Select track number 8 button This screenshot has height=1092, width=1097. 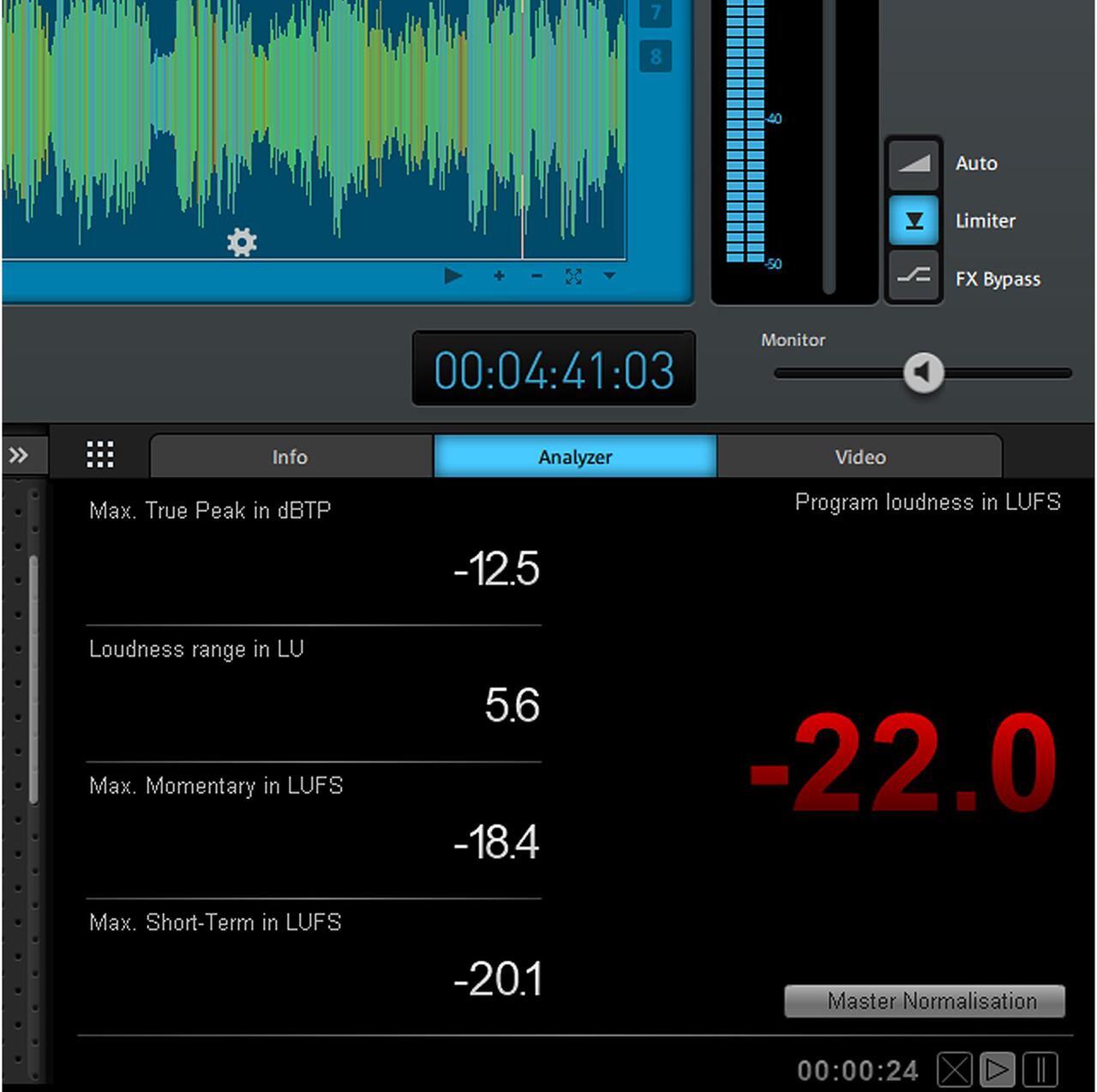point(656,57)
